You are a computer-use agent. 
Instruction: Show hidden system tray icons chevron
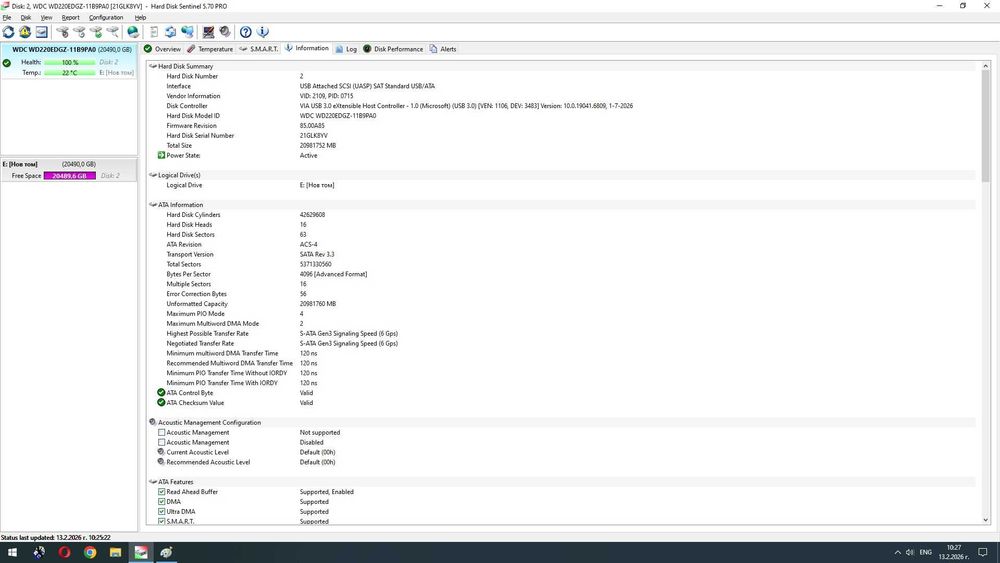tap(897, 552)
